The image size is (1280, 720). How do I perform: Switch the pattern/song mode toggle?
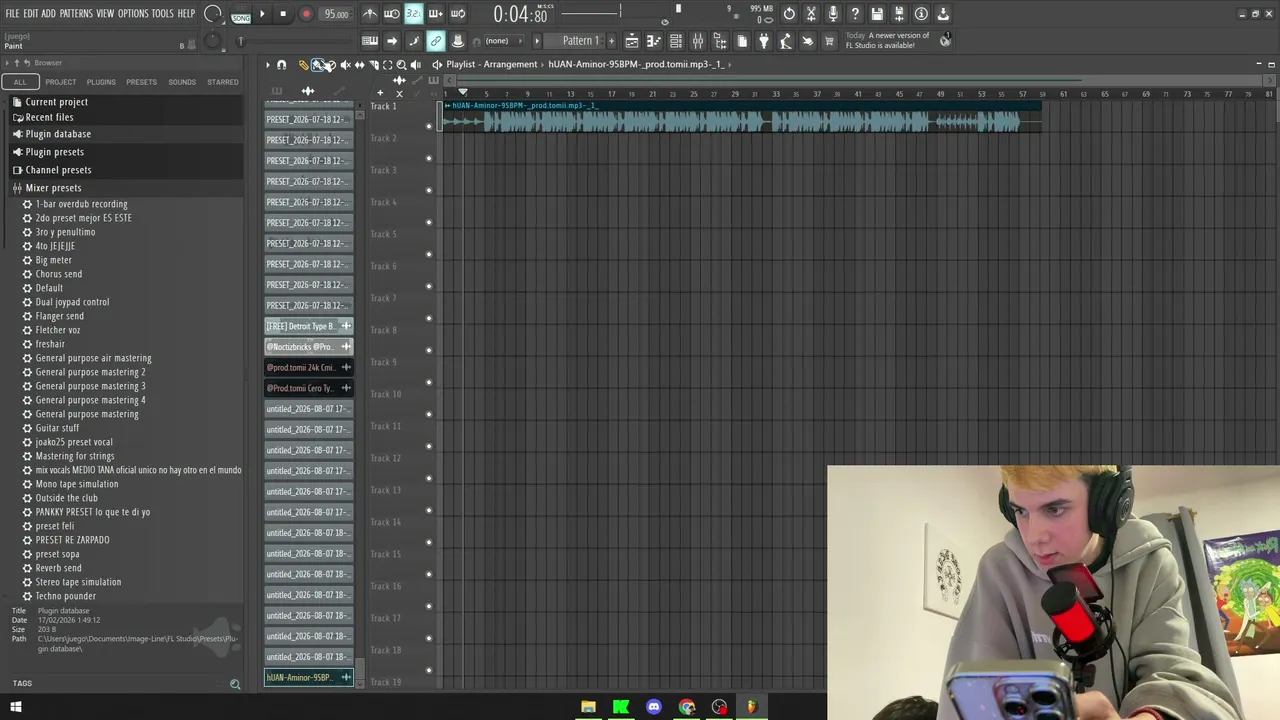coord(241,15)
